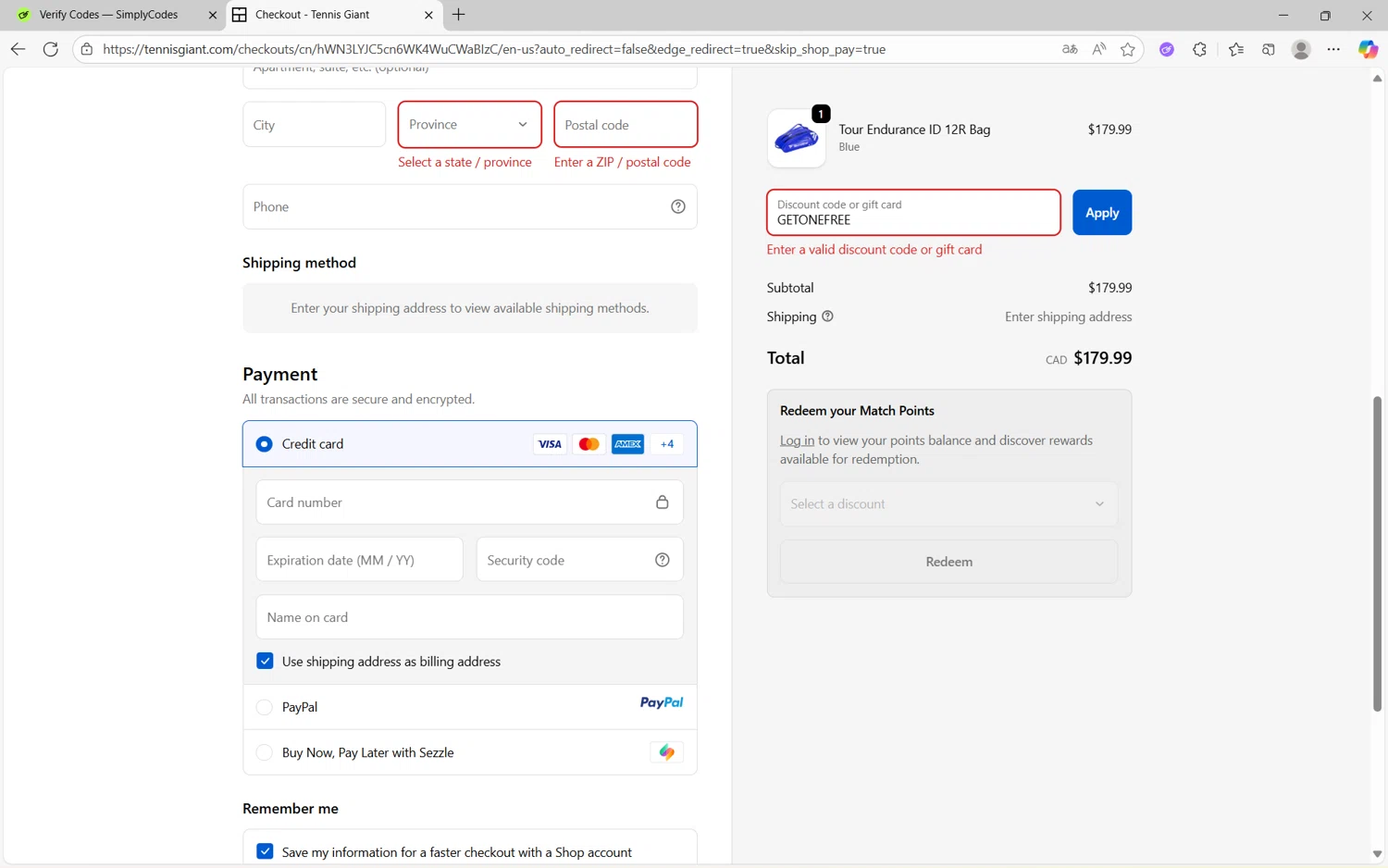Open read aloud icon in address bar
Screen dimensions: 1388x868
pyautogui.click(x=1098, y=49)
